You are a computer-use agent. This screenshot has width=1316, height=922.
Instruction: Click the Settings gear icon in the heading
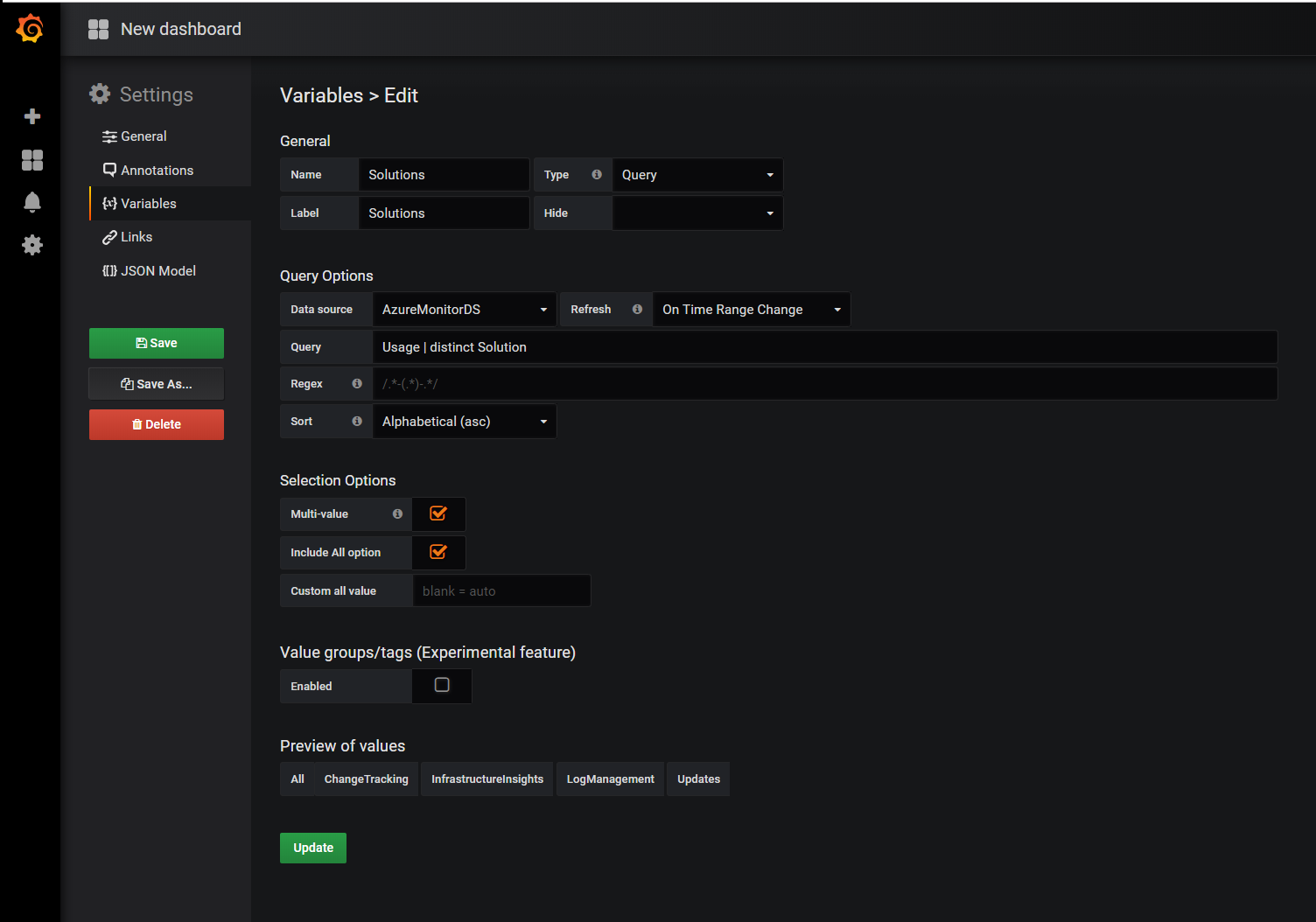click(x=100, y=94)
